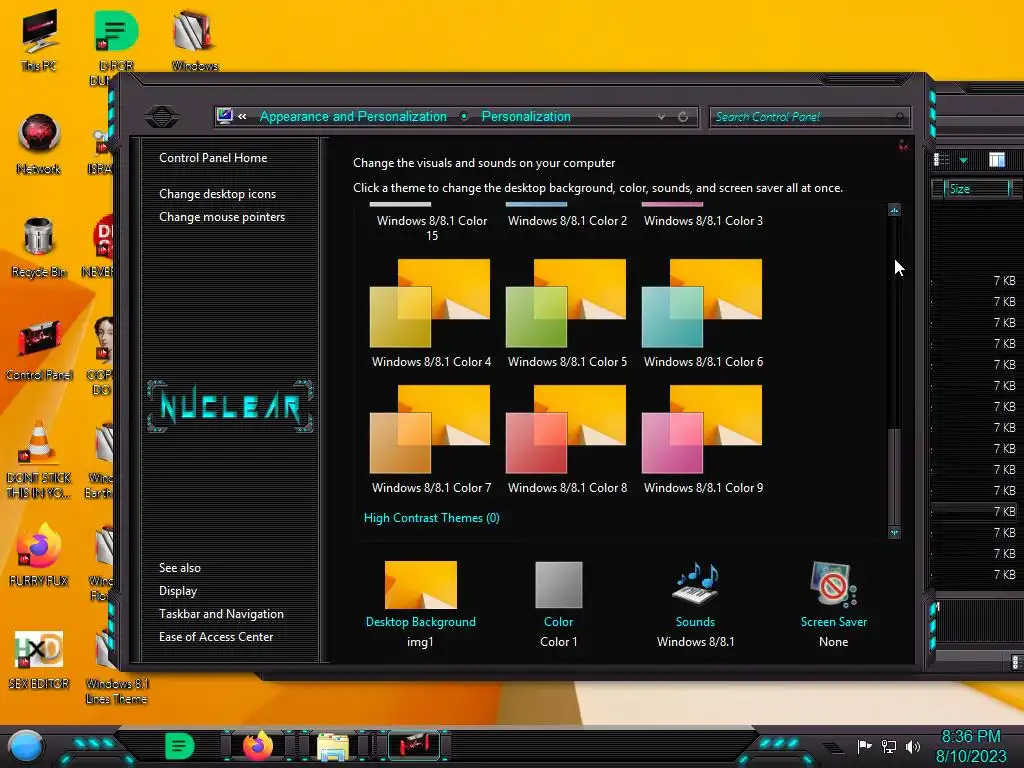Viewport: 1024px width, 768px height.
Task: Expand the address bar history dropdown
Action: 662,117
